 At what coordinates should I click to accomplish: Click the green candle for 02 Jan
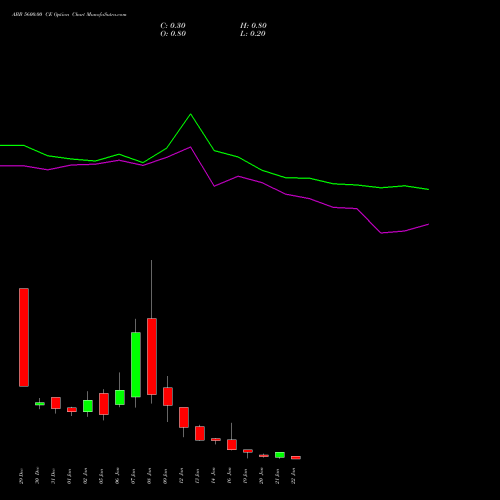[x=88, y=406]
